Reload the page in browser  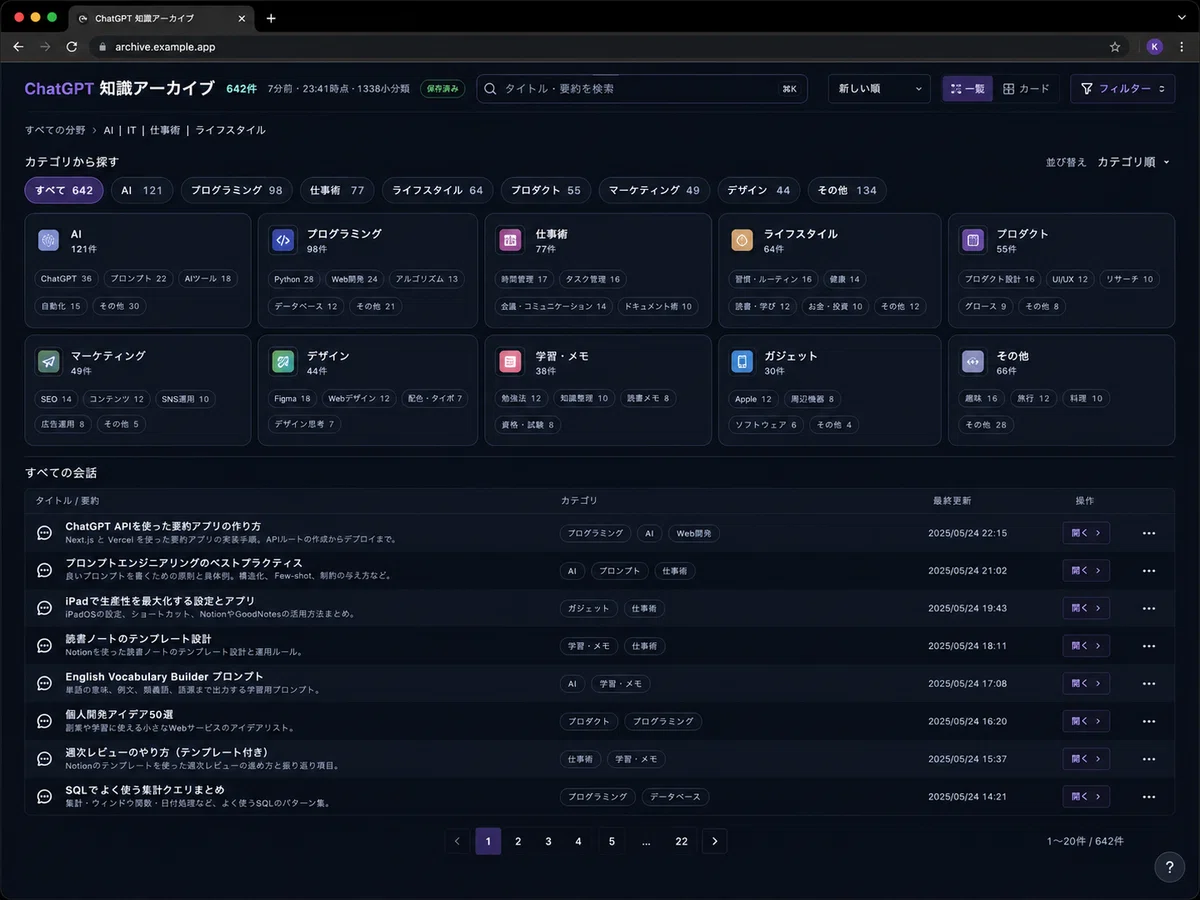tap(71, 46)
